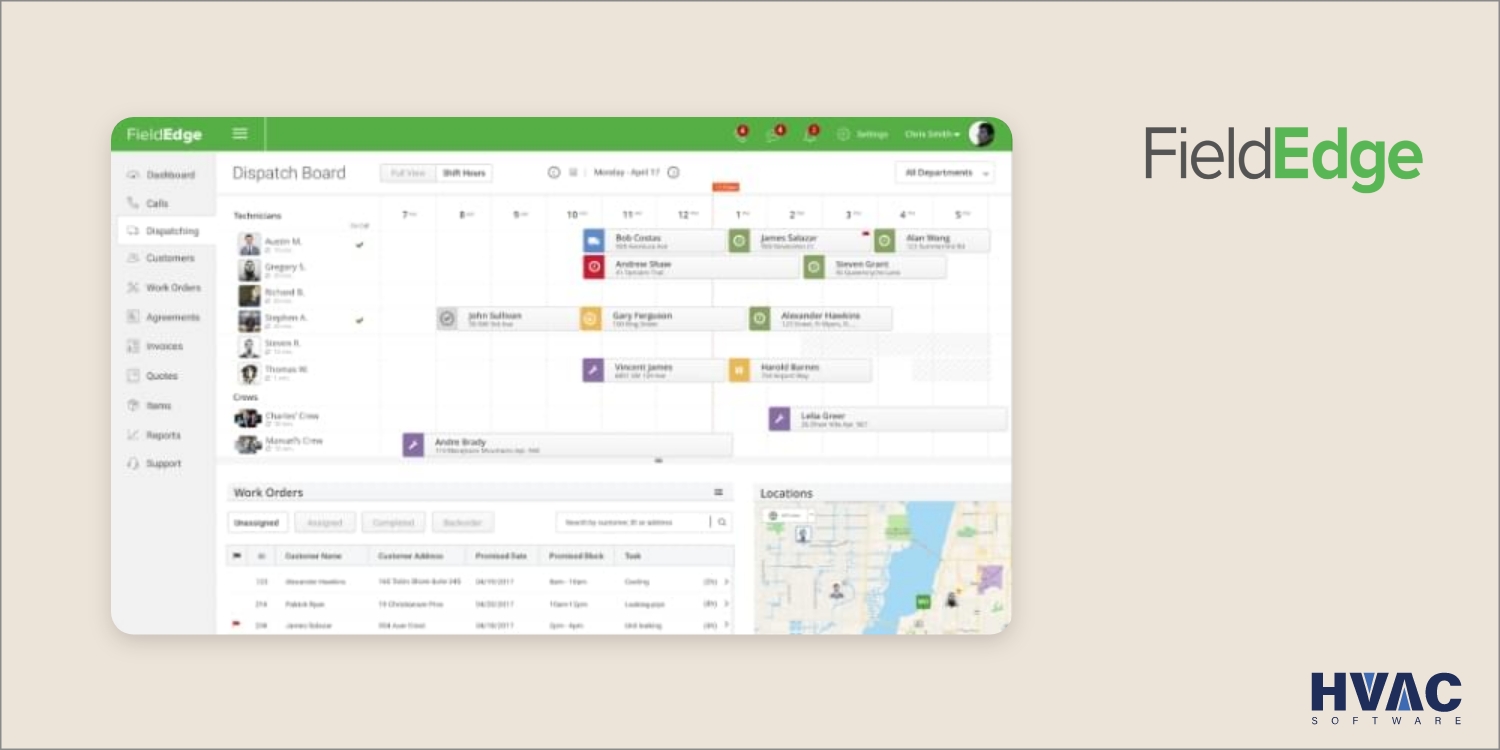Click purple wrench icon on Andre Brady job
Screen dimensions: 1500x750
point(413,445)
